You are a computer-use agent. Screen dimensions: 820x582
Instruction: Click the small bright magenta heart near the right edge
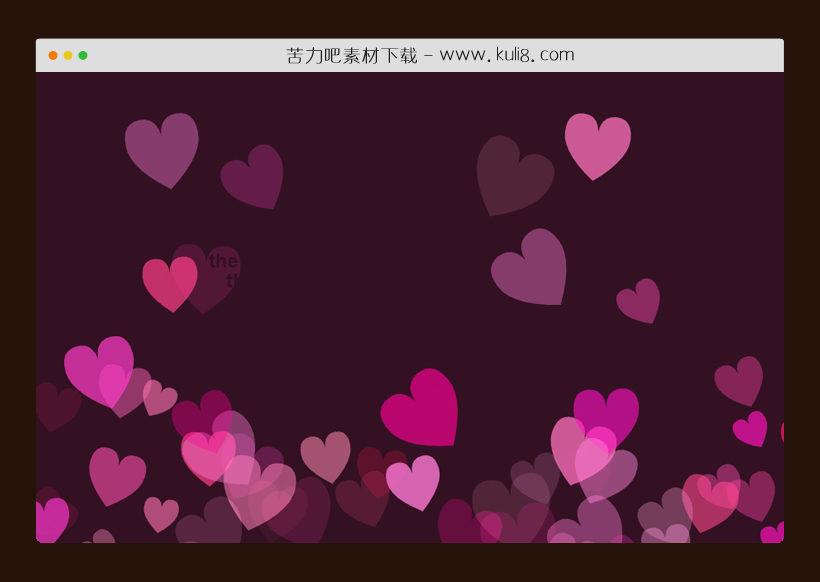pyautogui.click(x=751, y=428)
